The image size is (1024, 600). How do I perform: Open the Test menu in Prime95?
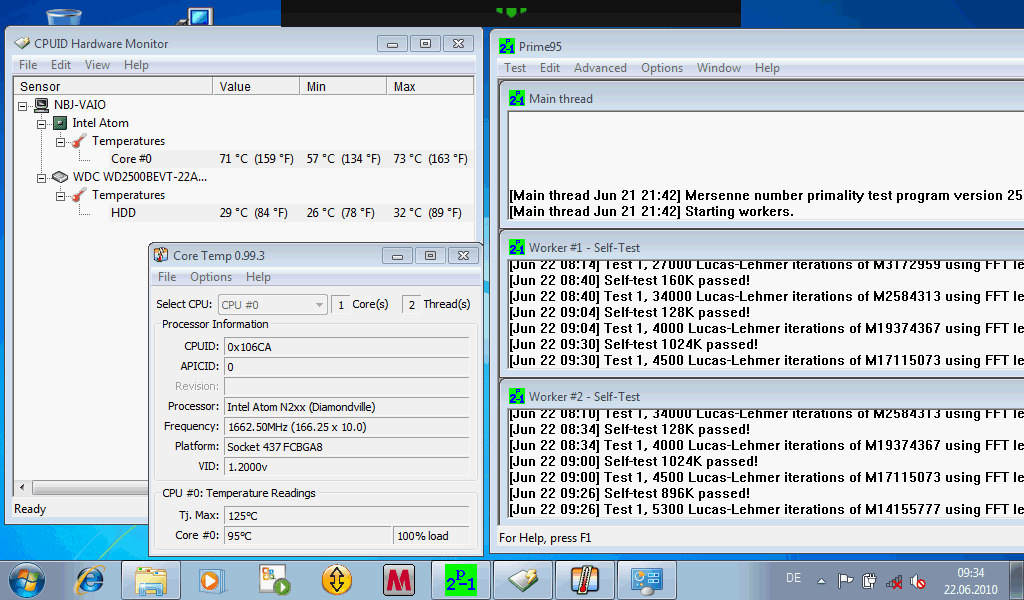pos(515,68)
